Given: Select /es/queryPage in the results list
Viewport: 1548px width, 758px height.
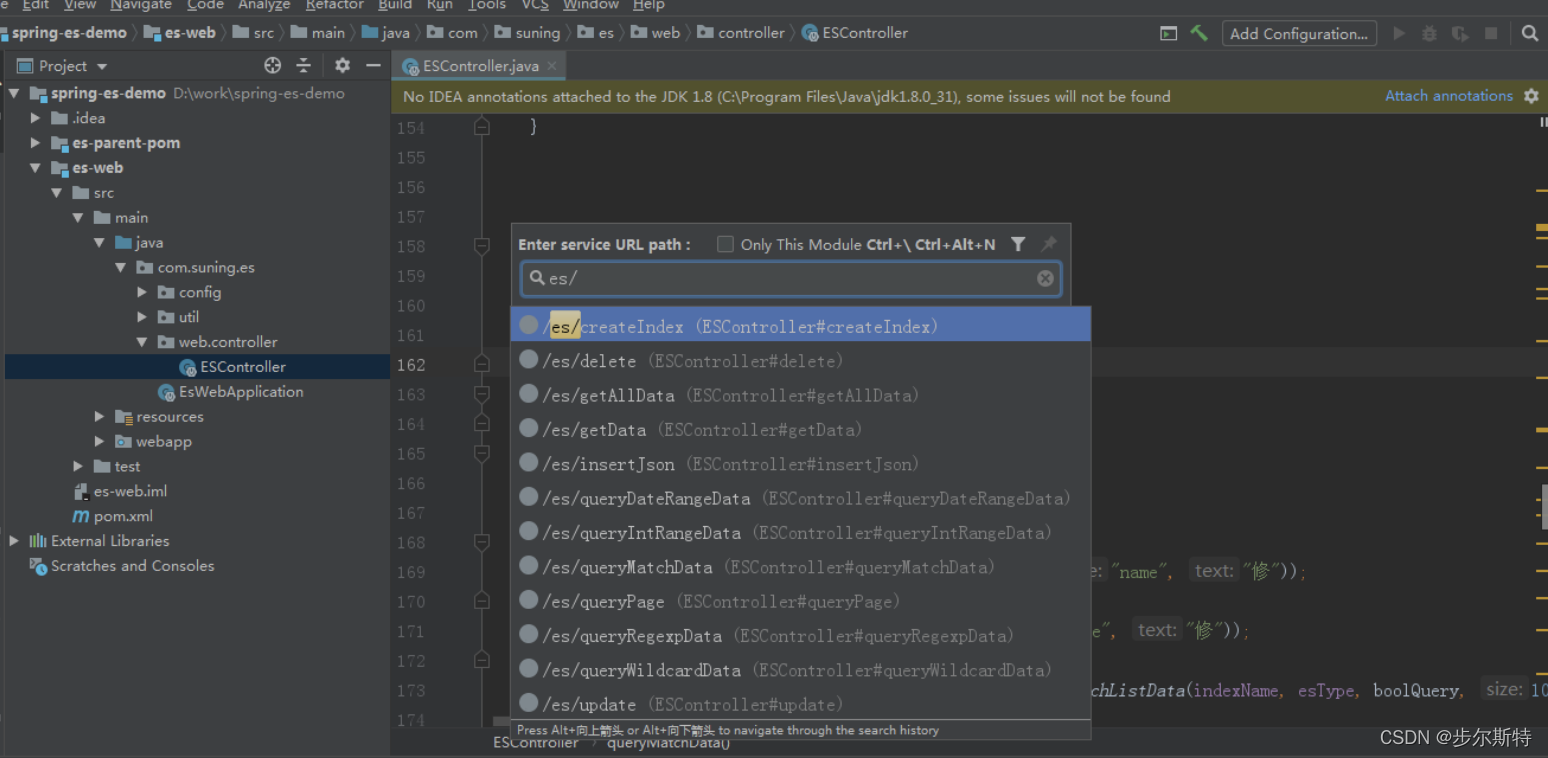Looking at the screenshot, I should [x=603, y=602].
